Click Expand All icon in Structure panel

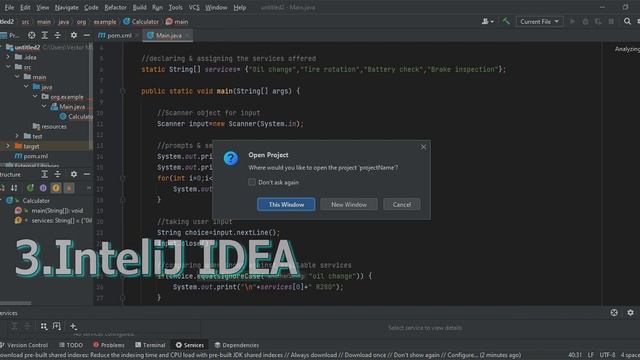[44, 174]
